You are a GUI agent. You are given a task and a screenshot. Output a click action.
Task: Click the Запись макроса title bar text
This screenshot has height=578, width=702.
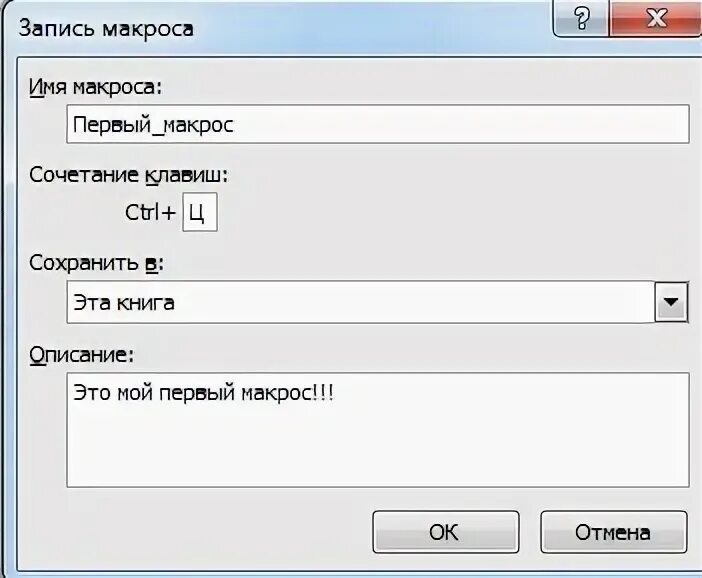click(x=106, y=29)
